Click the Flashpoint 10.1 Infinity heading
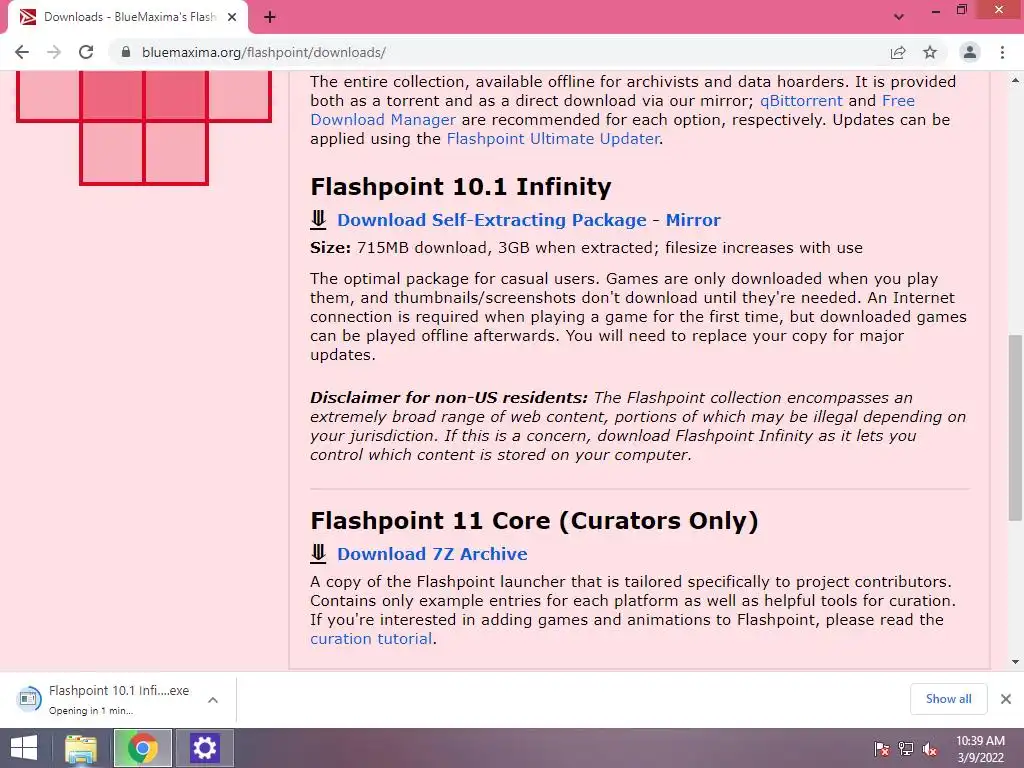Screen dimensions: 1024x768 pos(461,187)
